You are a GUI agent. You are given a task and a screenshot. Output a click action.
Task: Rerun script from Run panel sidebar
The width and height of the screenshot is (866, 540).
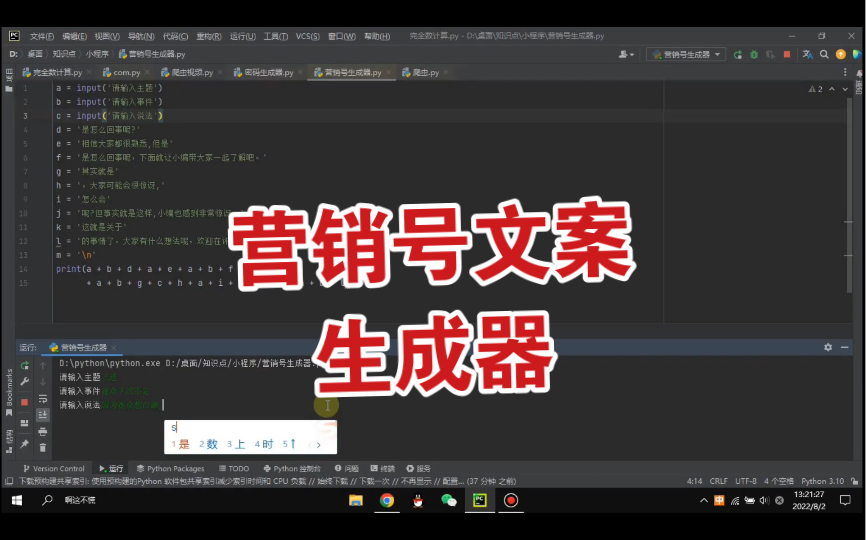pos(24,366)
